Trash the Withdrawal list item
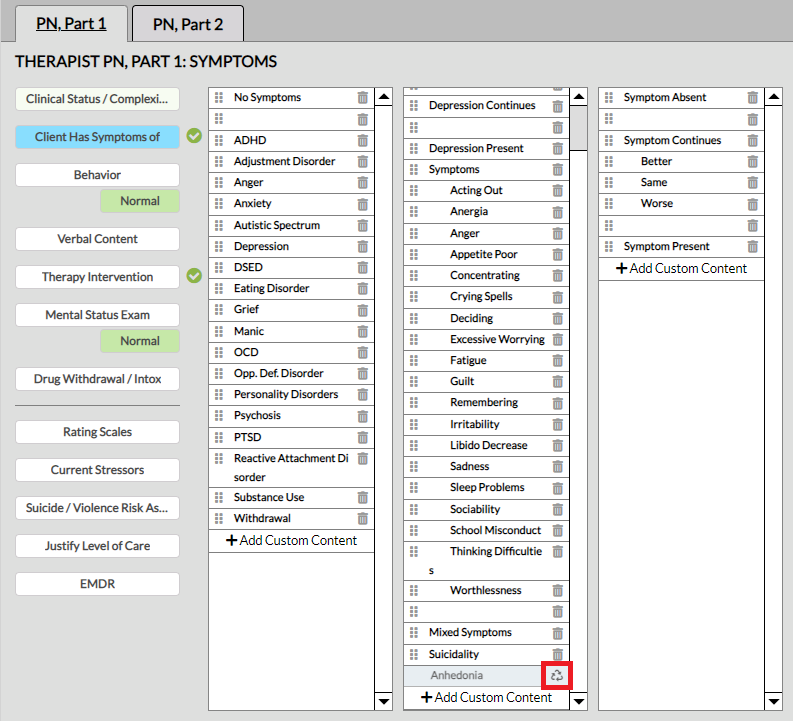The image size is (793, 721). pyautogui.click(x=362, y=518)
